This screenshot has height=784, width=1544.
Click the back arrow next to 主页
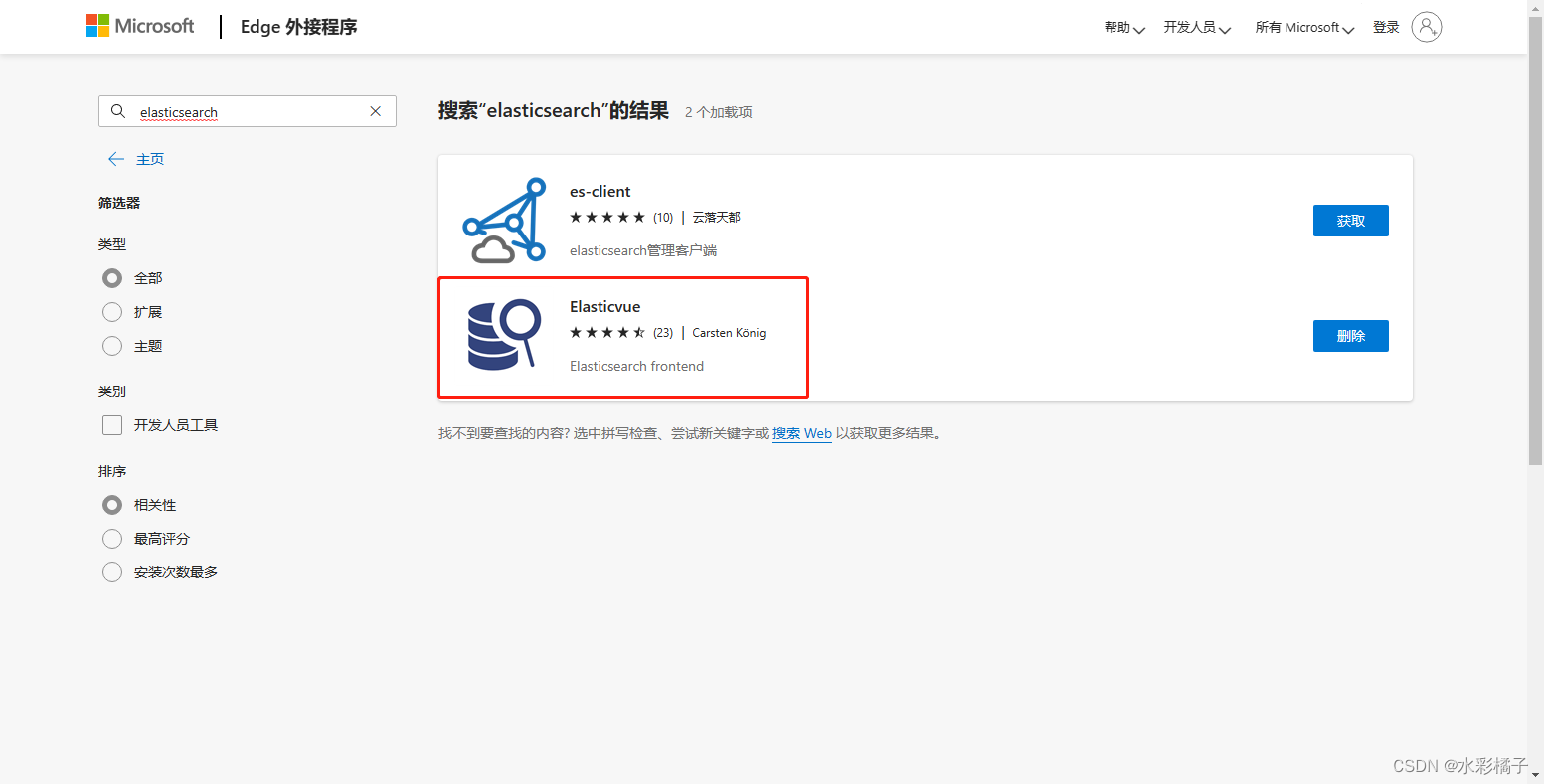pos(115,159)
